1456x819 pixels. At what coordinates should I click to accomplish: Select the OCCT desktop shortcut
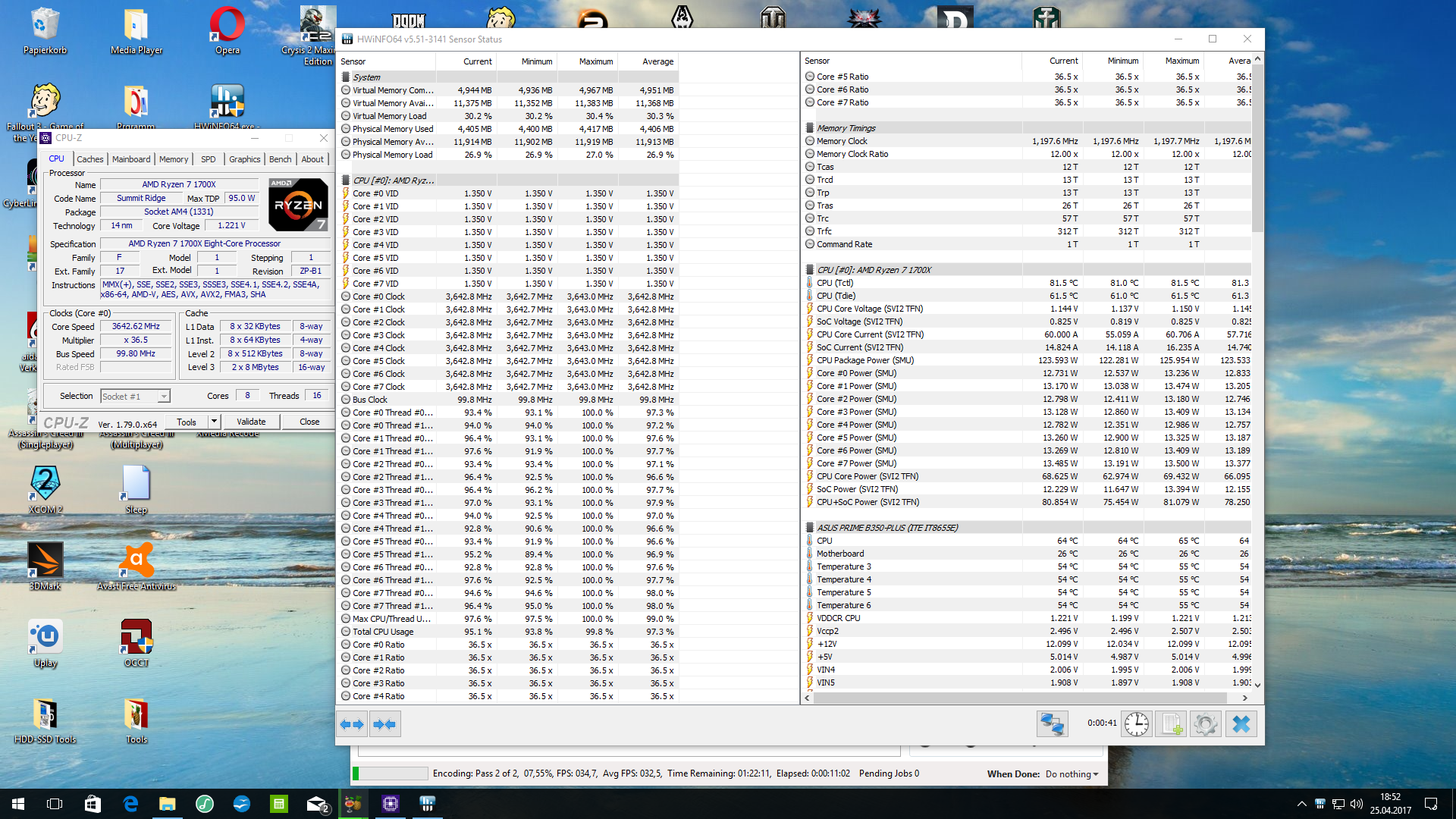(136, 643)
